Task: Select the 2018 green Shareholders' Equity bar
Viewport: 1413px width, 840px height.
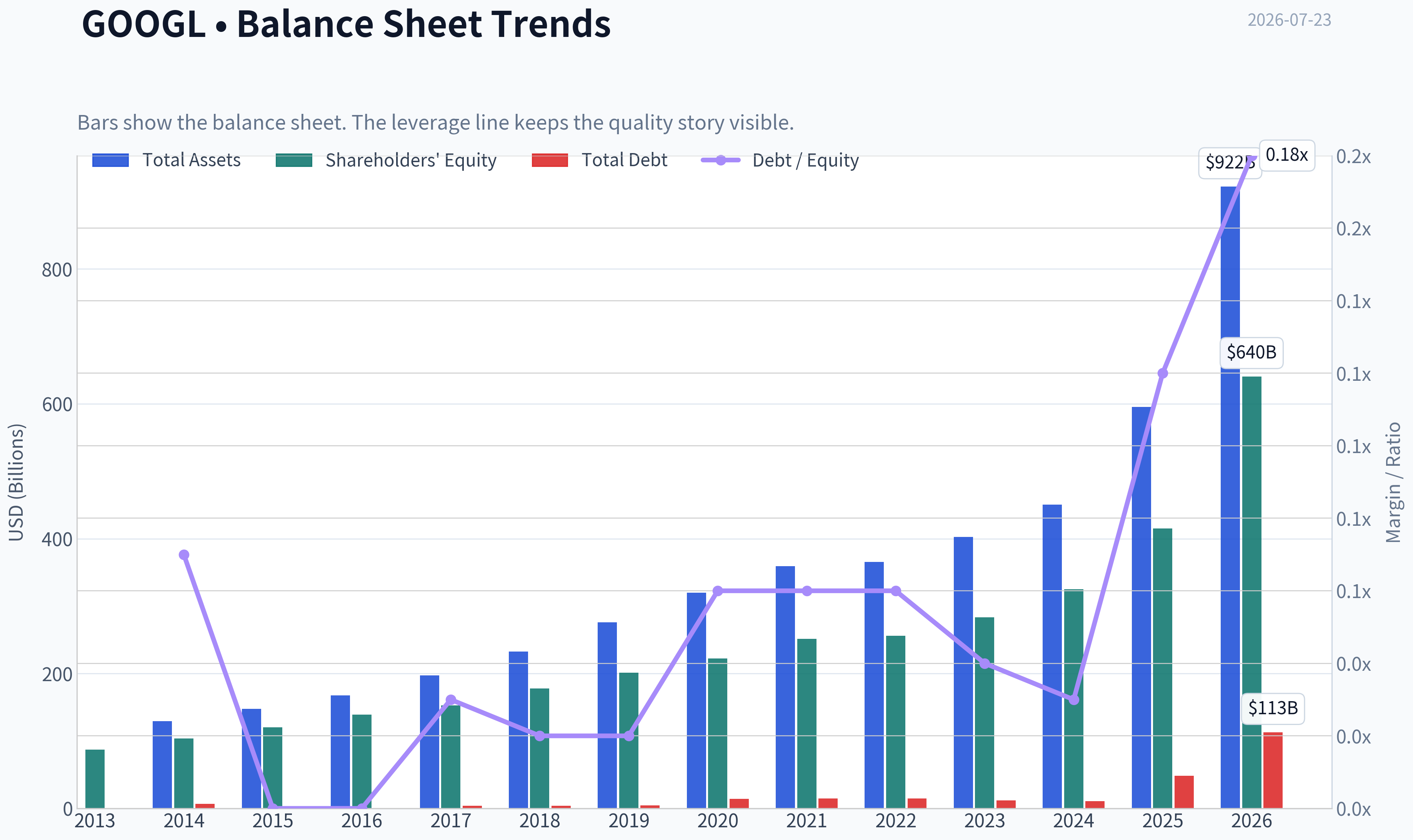Action: tap(539, 748)
